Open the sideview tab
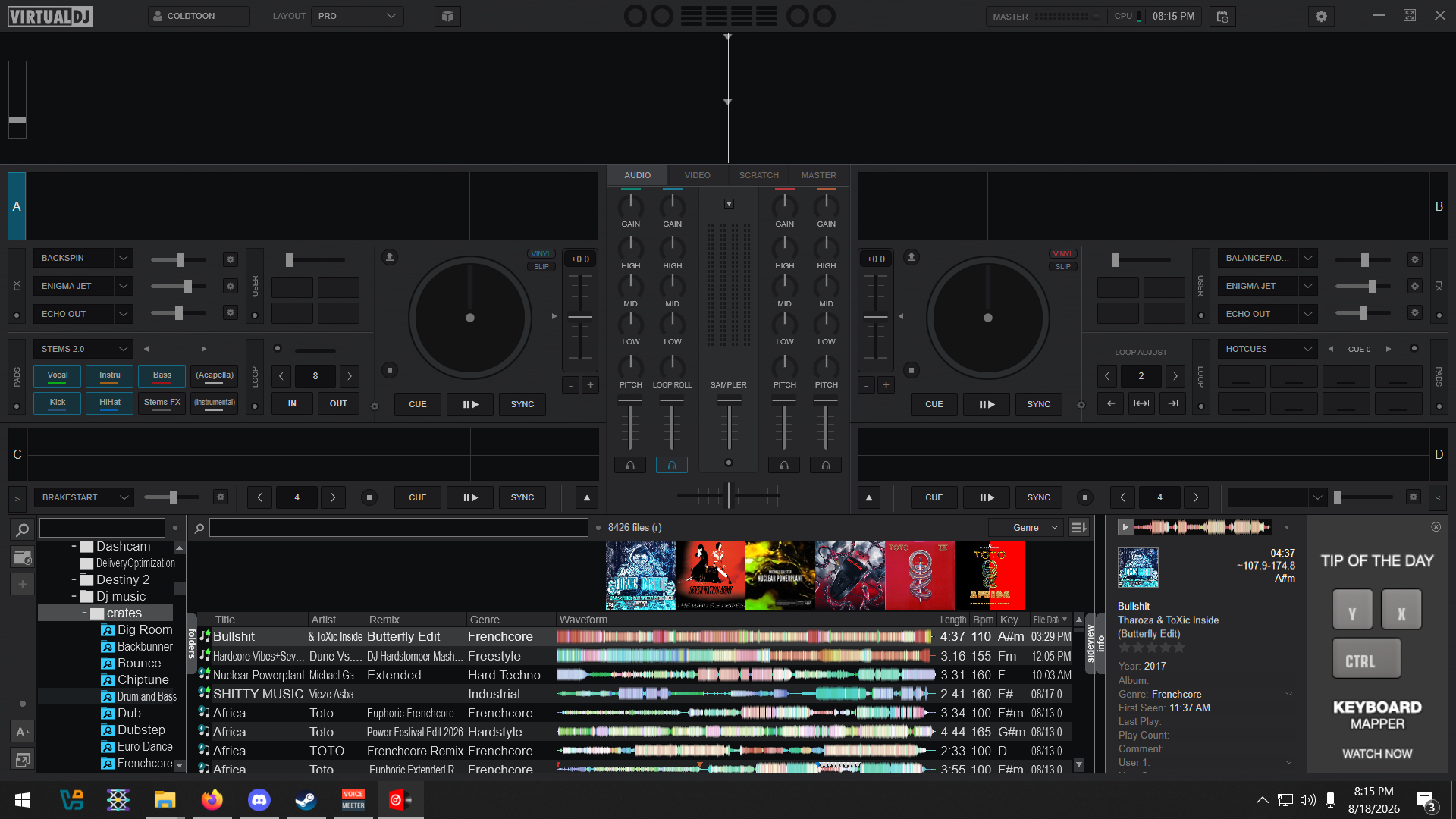 pos(1090,643)
